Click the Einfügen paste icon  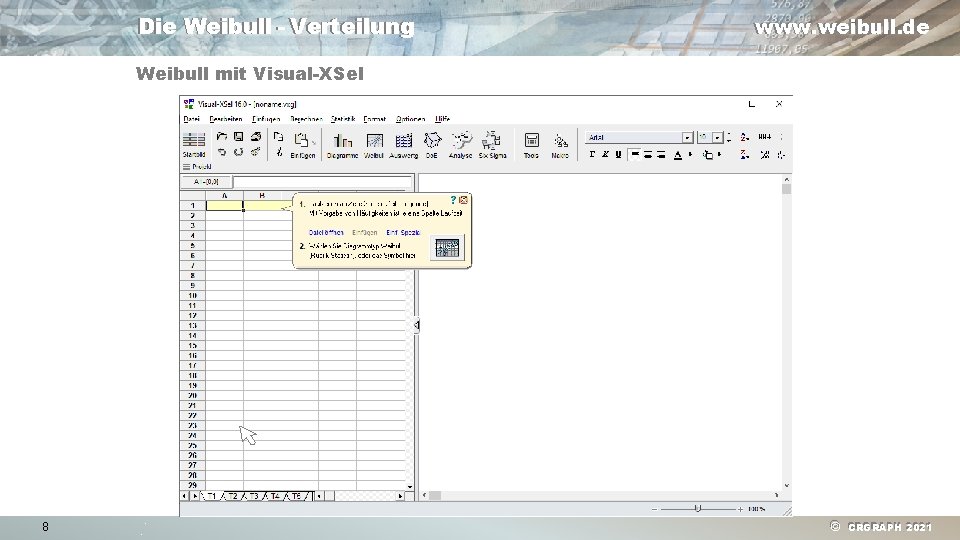(302, 145)
